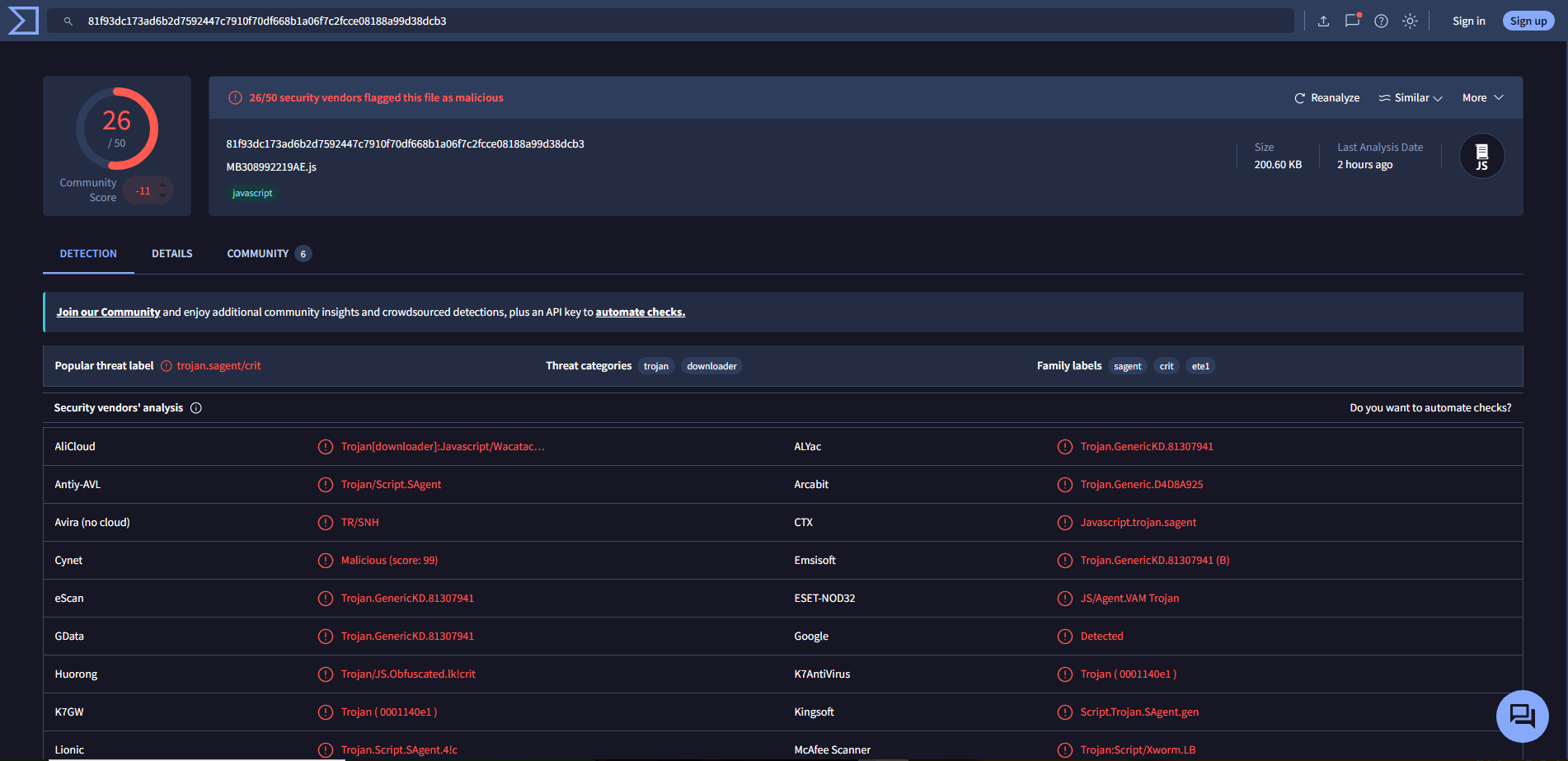The width and height of the screenshot is (1568, 761).
Task: Toggle the light/dark theme sun icon
Action: point(1410,21)
